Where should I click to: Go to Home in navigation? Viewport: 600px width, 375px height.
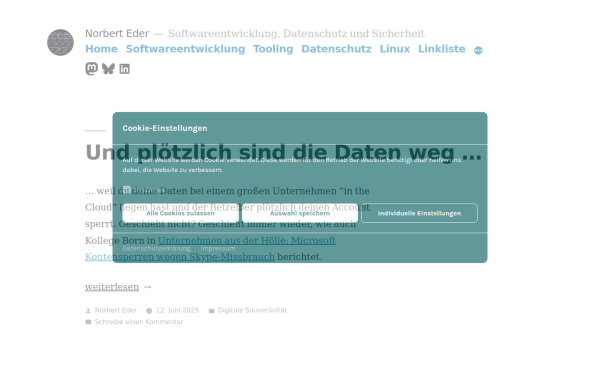101,49
